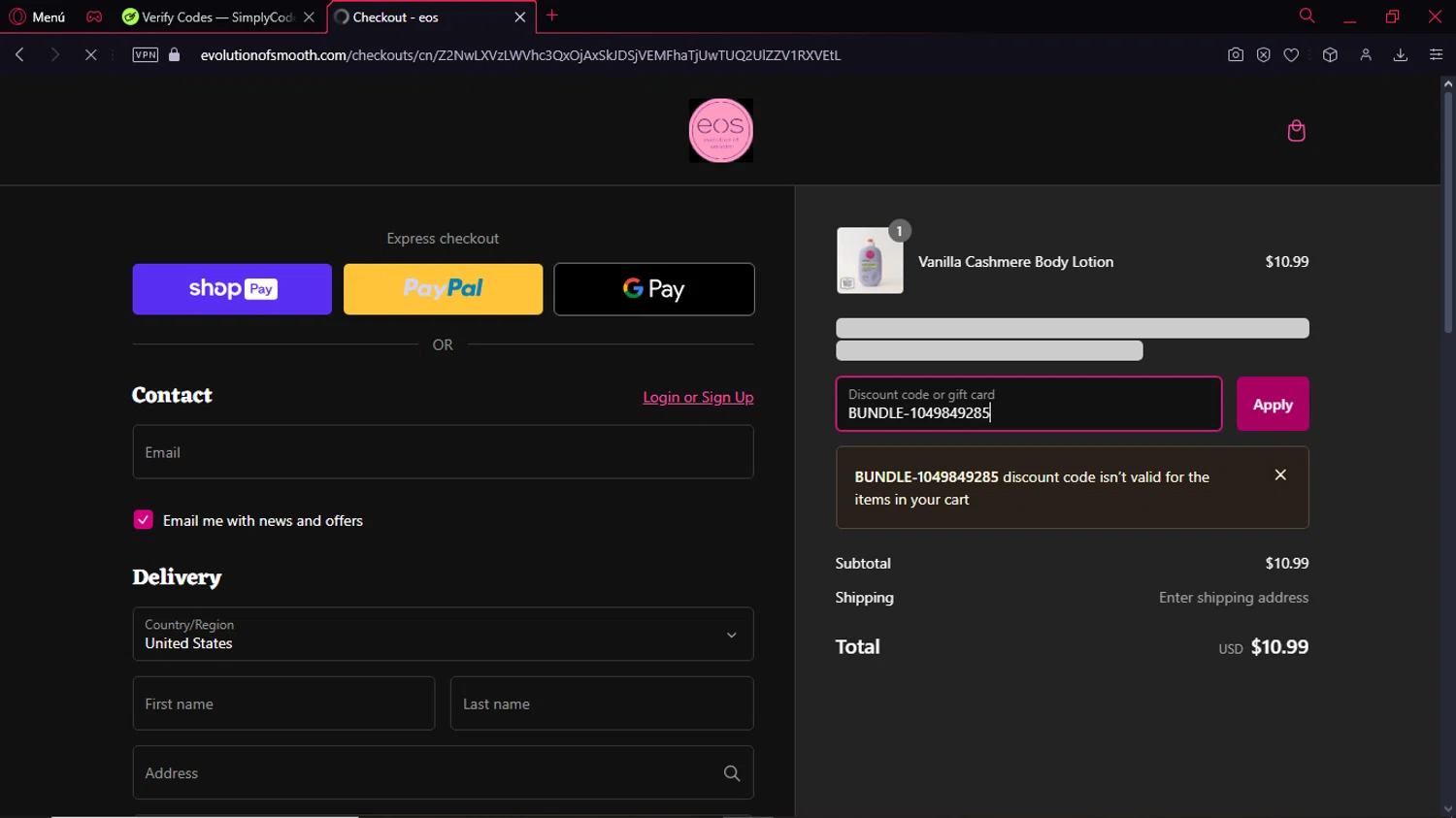Click the URL address bar

[520, 55]
